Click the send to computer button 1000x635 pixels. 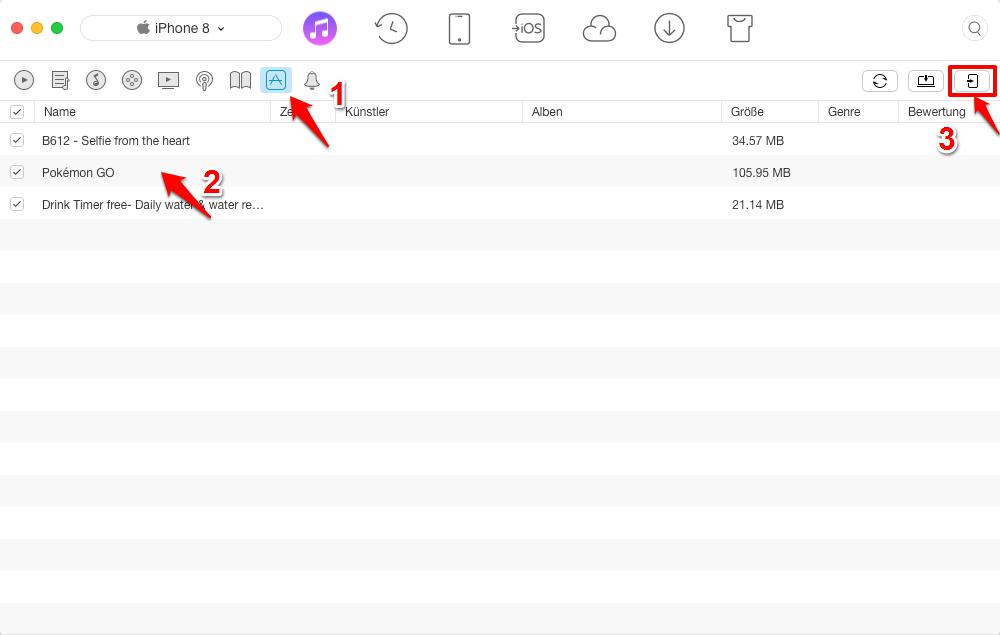tap(926, 81)
